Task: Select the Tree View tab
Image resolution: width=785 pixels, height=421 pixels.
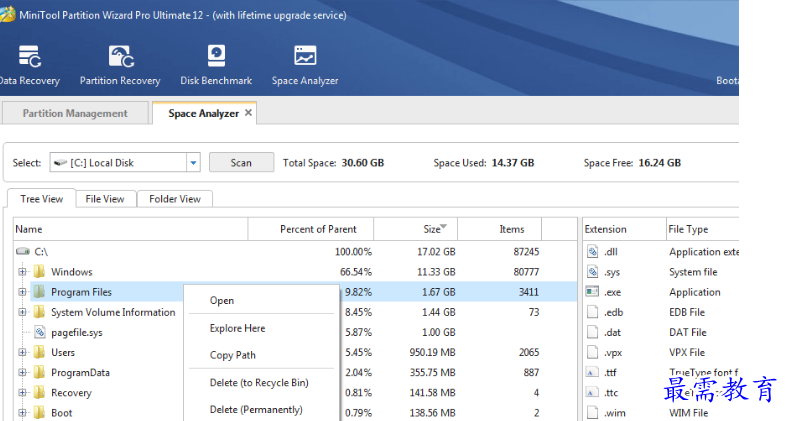Action: coord(42,199)
